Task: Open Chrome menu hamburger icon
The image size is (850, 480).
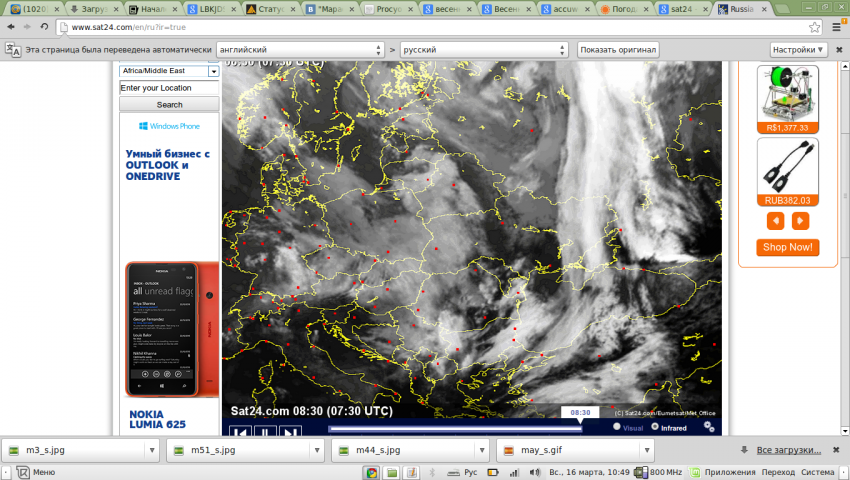Action: click(x=836, y=26)
